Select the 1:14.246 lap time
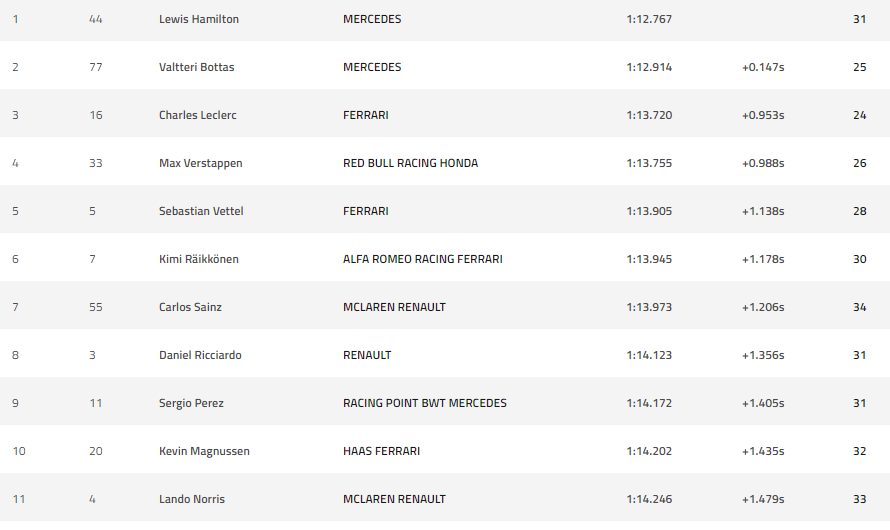The width and height of the screenshot is (890, 530). click(x=649, y=499)
